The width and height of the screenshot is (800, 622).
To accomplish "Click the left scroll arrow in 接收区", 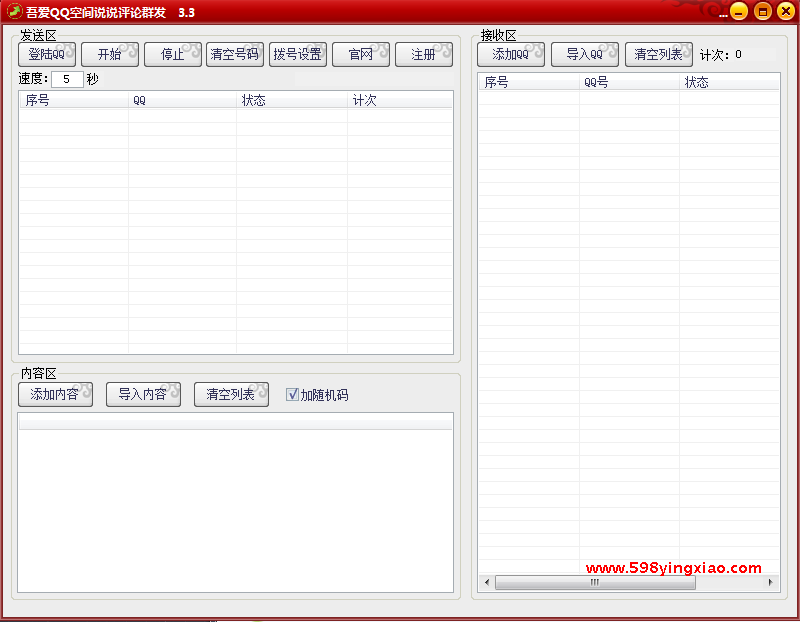I will pyautogui.click(x=487, y=582).
